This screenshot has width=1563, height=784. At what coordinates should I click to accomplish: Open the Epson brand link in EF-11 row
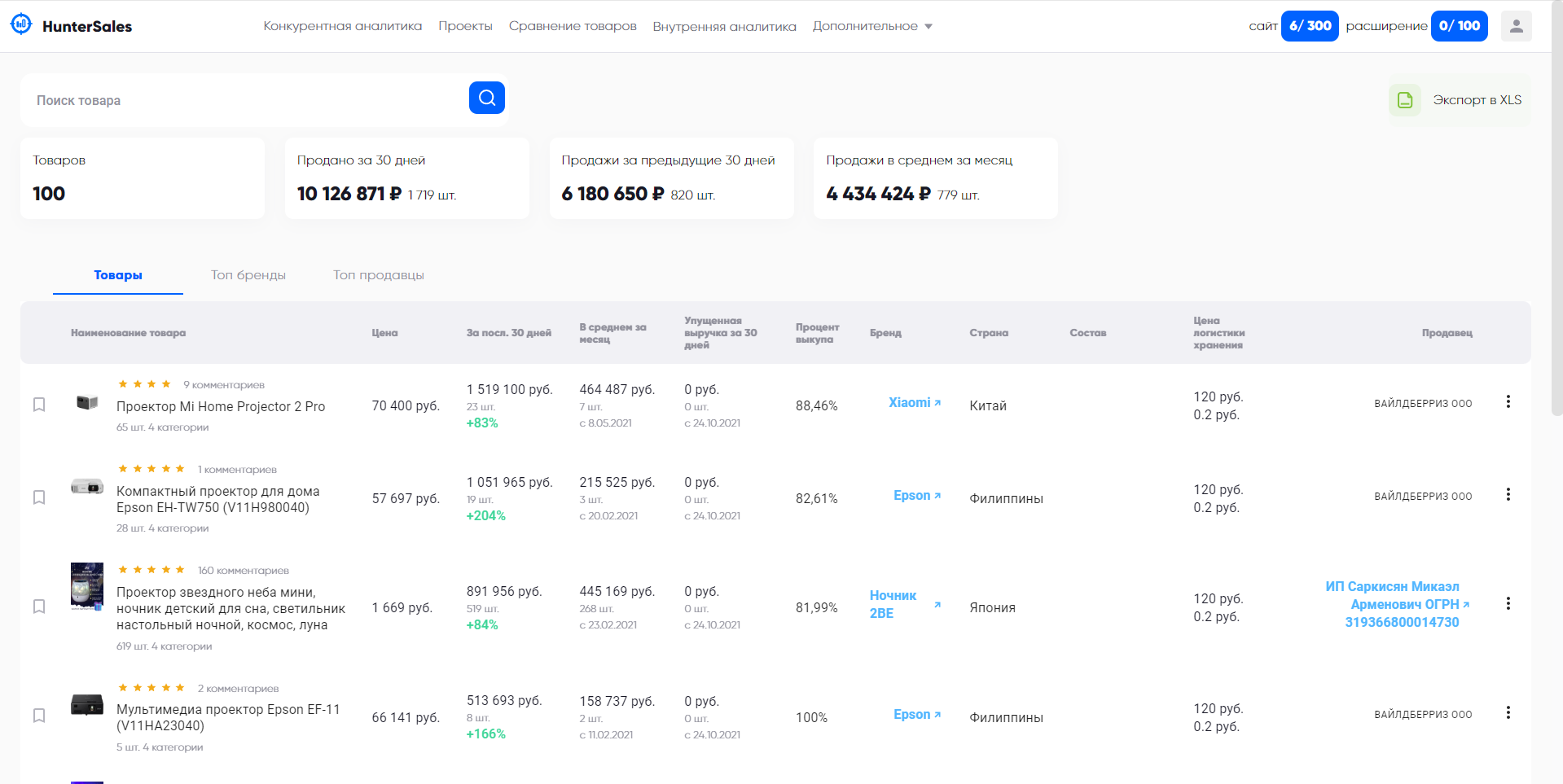pos(916,714)
